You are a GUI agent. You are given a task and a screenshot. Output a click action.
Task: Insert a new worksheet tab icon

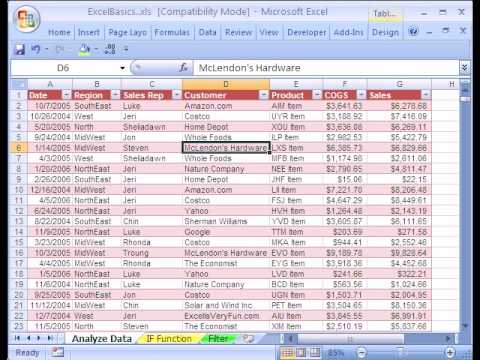point(248,339)
